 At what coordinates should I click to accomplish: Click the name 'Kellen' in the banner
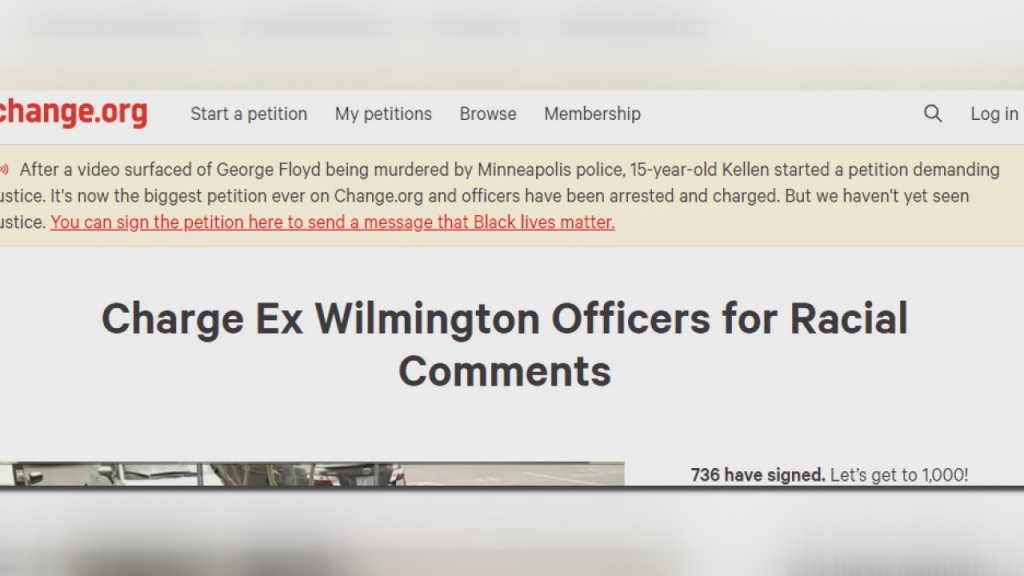747,170
